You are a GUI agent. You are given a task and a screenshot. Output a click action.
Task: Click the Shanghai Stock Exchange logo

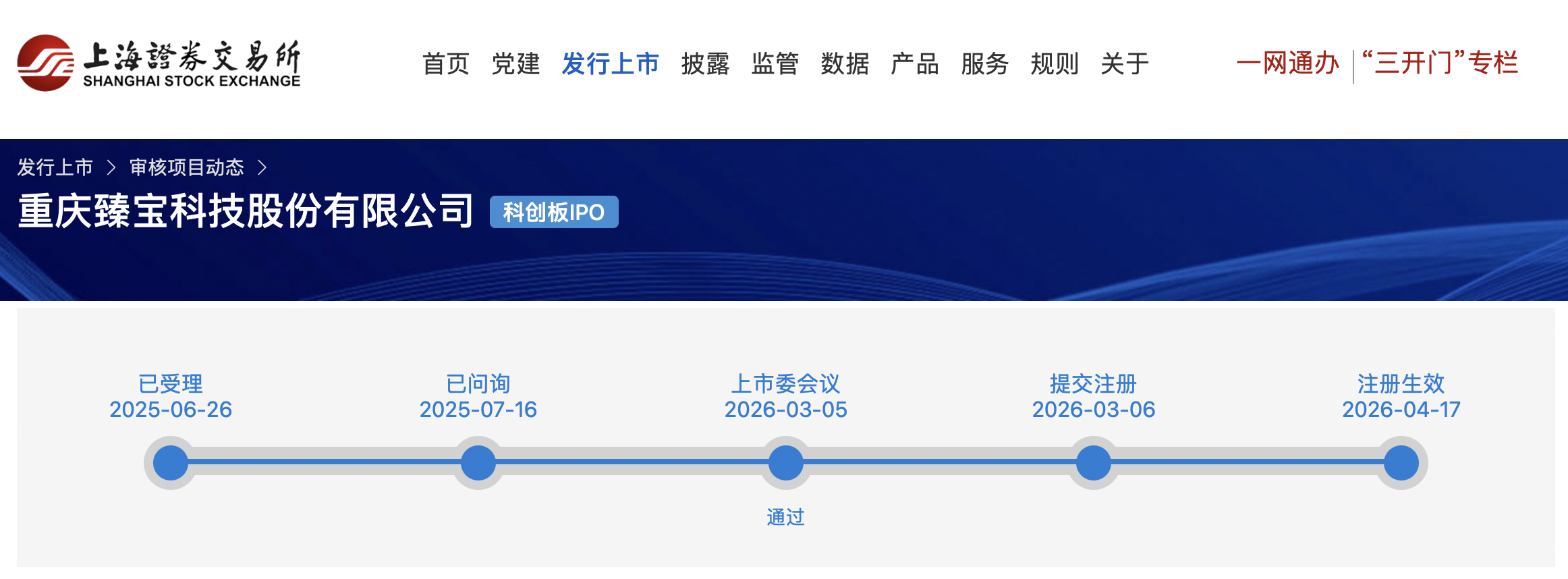[159, 63]
